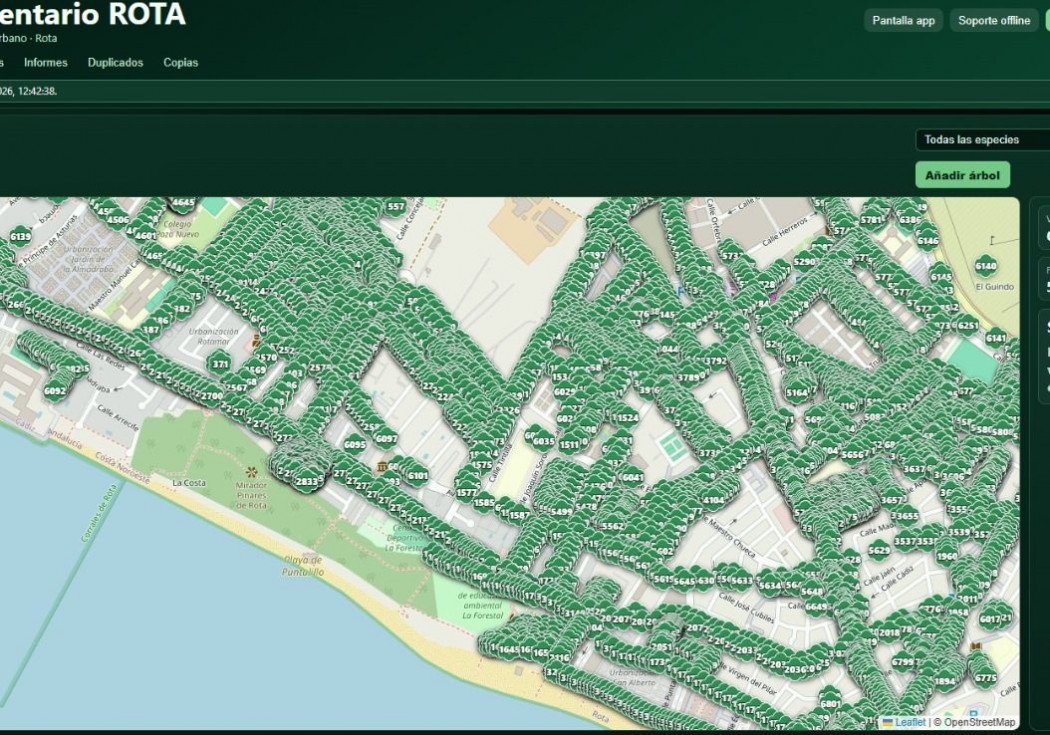
Task: Select tree marker 6092 on the map
Action: pyautogui.click(x=55, y=390)
